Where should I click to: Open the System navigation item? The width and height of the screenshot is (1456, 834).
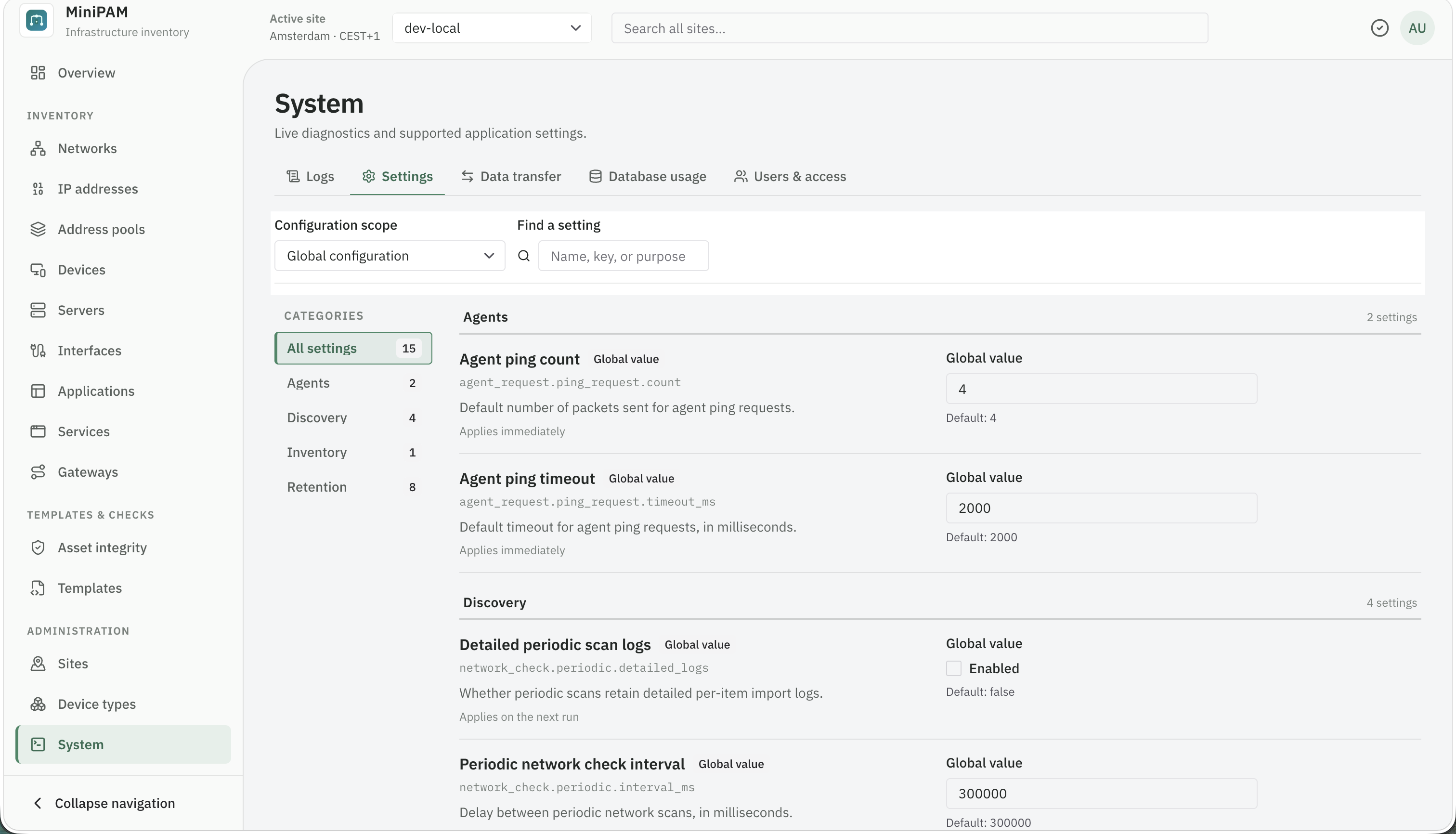(x=123, y=744)
